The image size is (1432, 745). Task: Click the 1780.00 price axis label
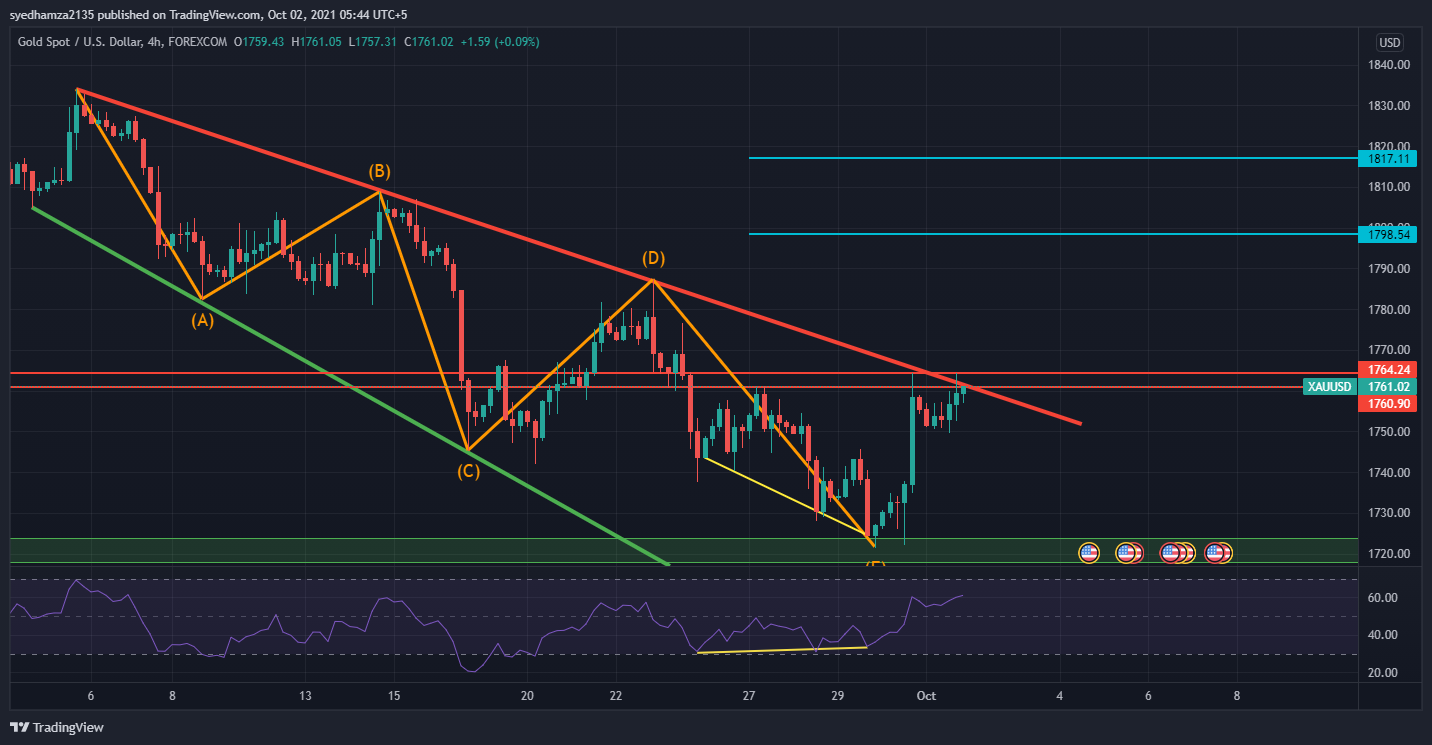1391,310
